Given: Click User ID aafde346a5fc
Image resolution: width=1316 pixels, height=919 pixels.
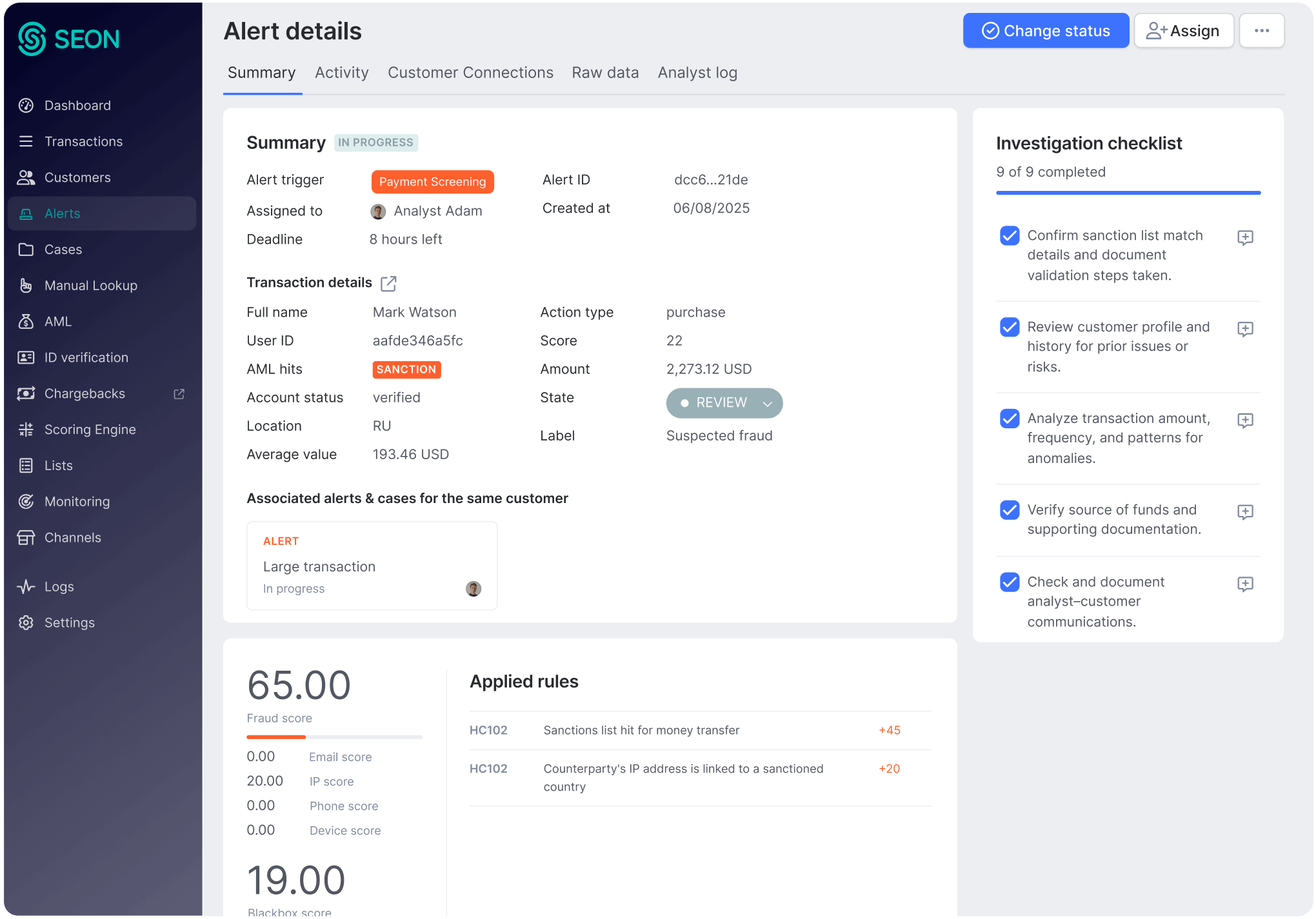Looking at the screenshot, I should point(417,341).
